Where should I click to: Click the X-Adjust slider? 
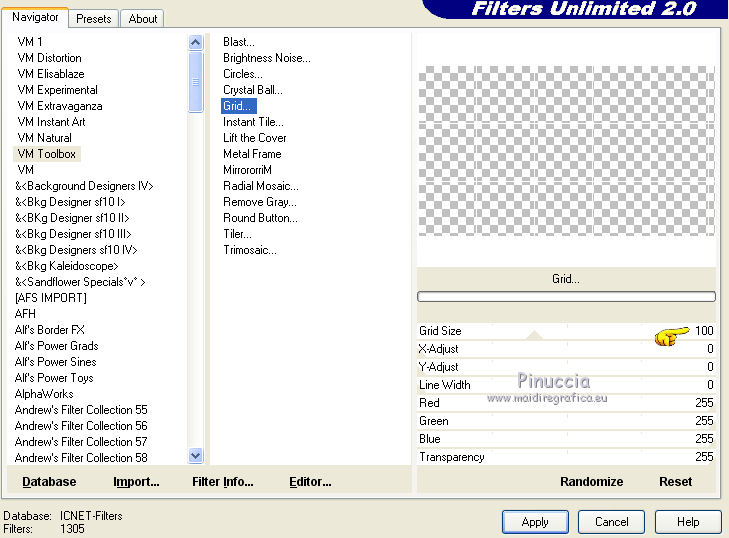pos(566,349)
